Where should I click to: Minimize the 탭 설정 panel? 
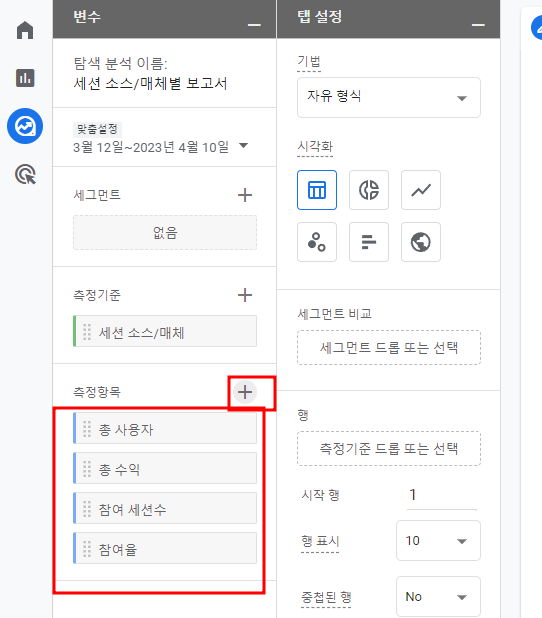coord(478,25)
